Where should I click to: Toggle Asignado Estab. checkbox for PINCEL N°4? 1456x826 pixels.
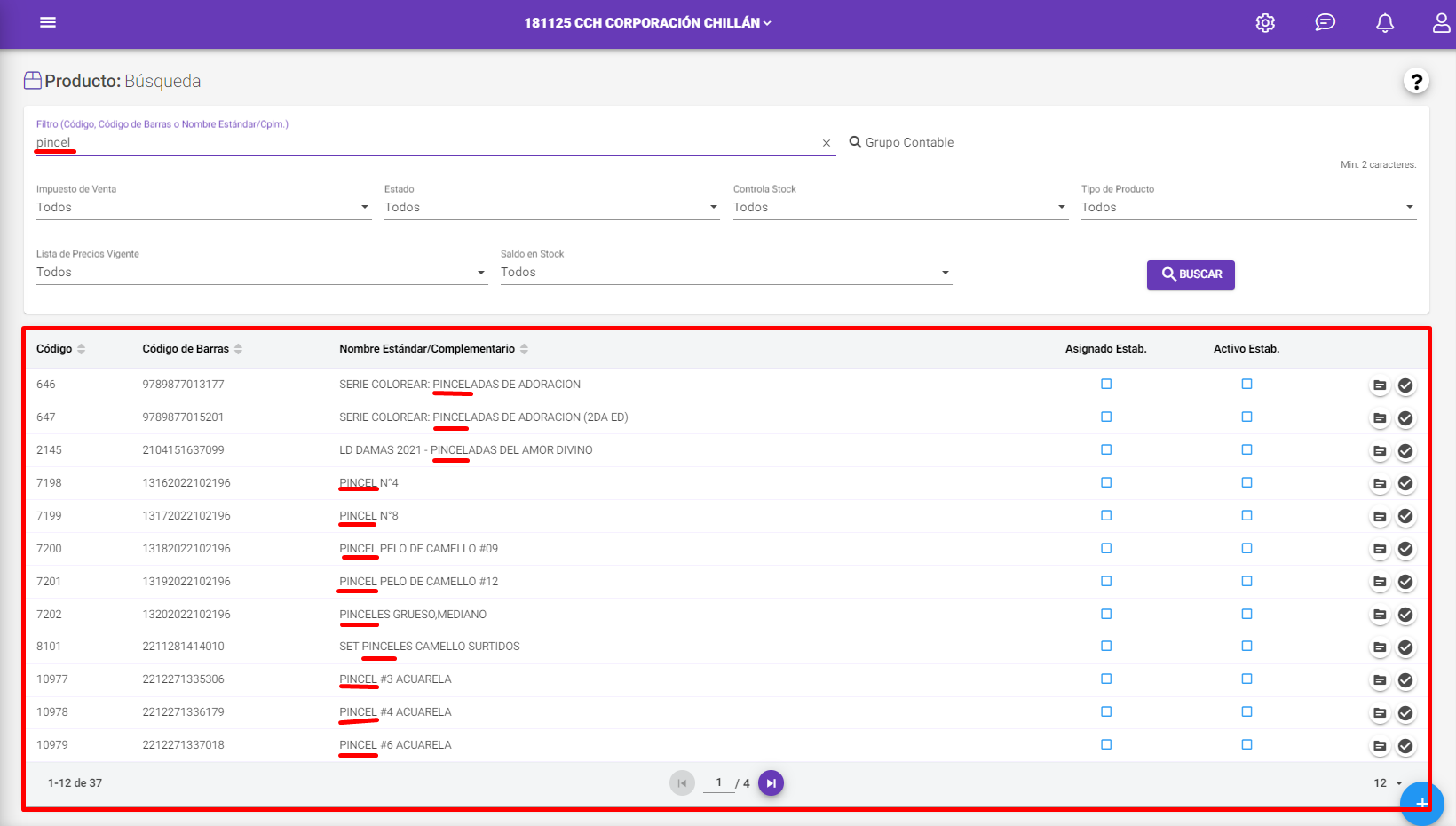1106,482
